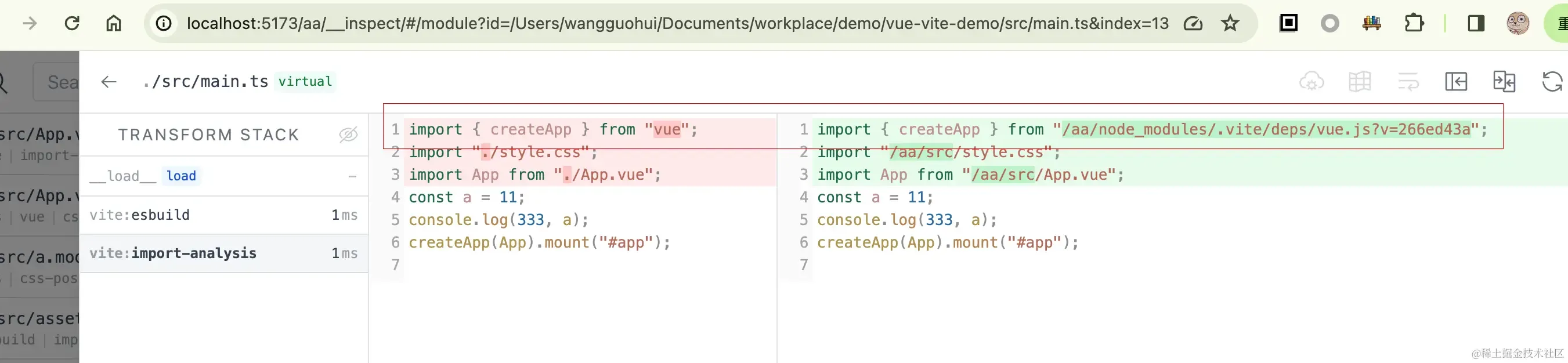Go forward in browser history
Screen dimensions: 1568x363
pyautogui.click(x=29, y=24)
